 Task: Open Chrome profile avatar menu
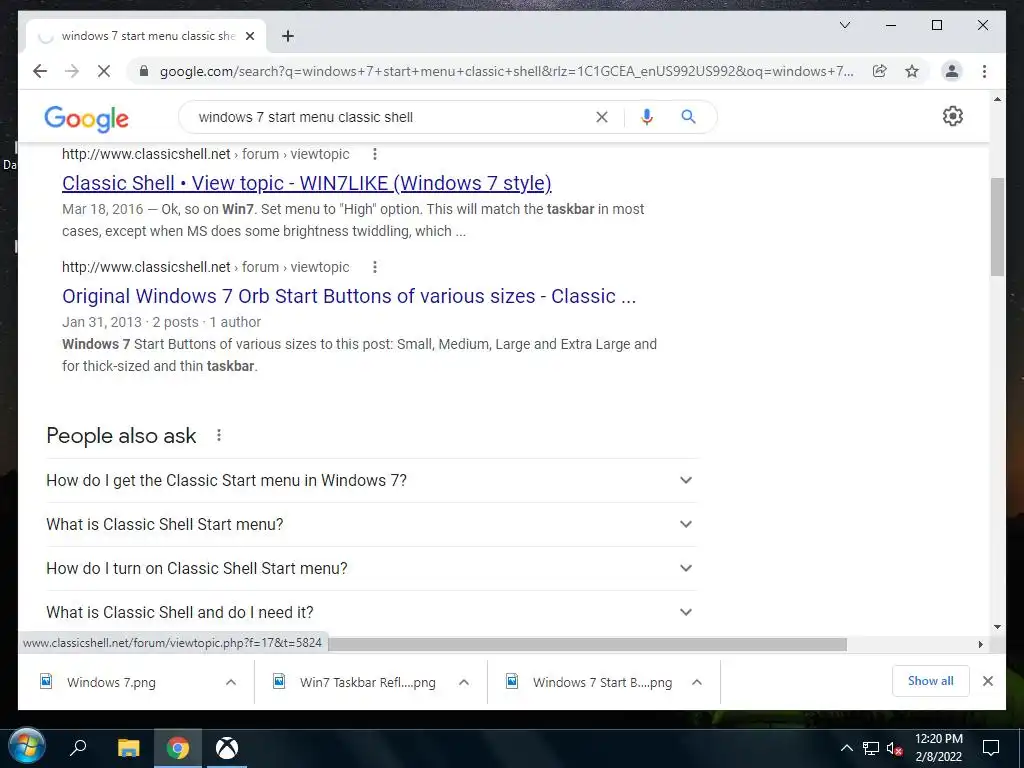point(952,71)
